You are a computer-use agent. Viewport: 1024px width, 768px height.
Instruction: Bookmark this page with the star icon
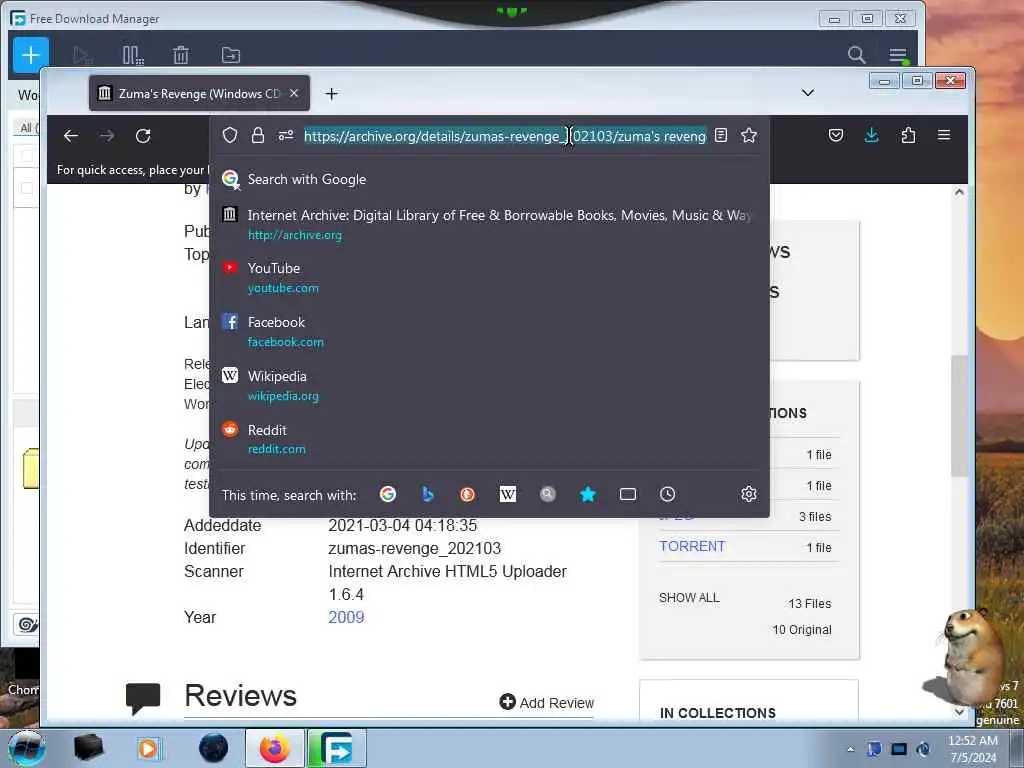pyautogui.click(x=749, y=135)
